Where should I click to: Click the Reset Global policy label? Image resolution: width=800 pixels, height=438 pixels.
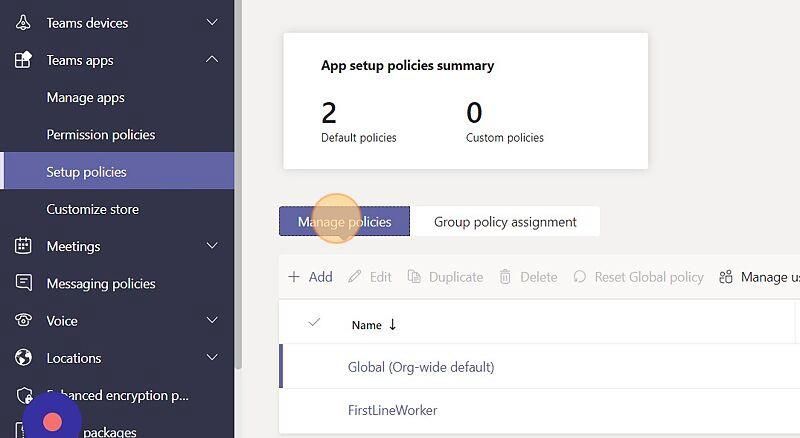click(649, 277)
